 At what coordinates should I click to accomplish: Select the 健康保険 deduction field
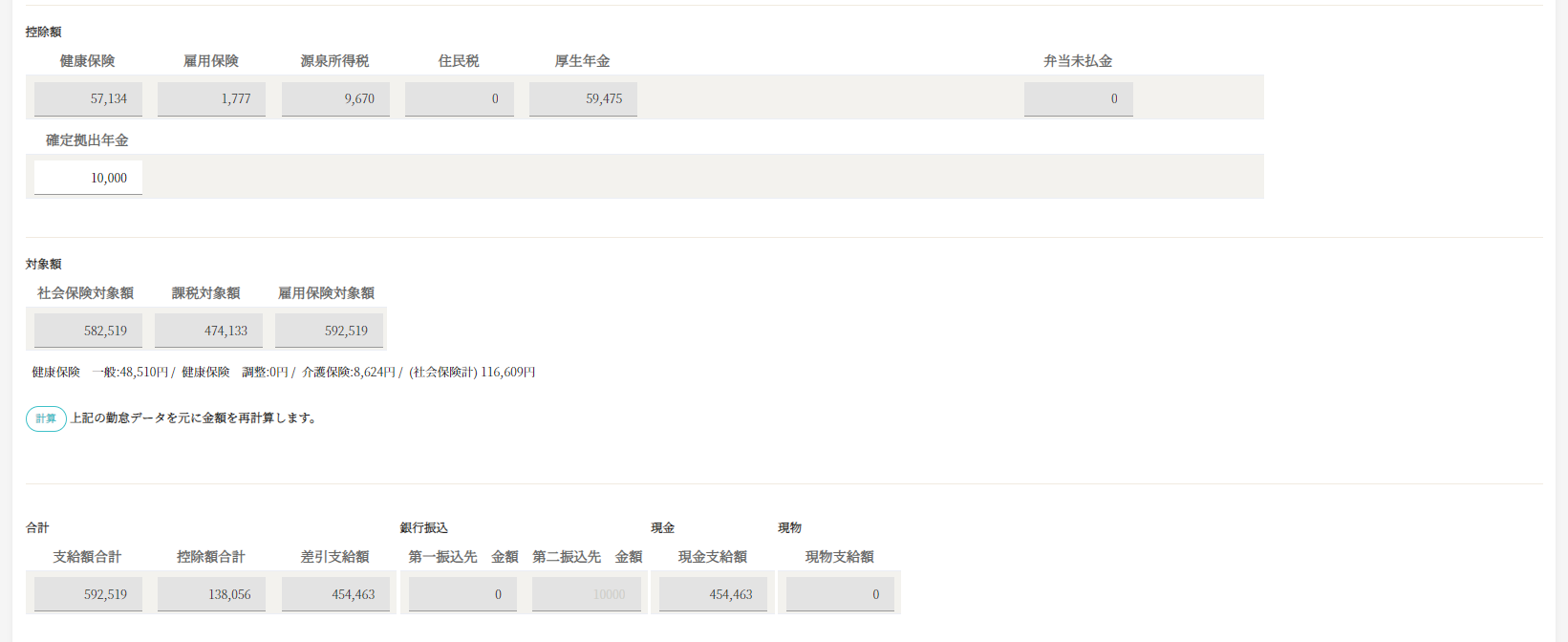coord(88,98)
